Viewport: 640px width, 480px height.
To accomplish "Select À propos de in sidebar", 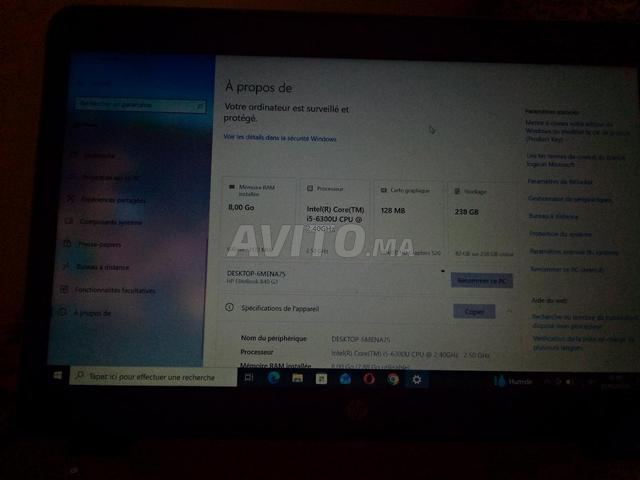I will coord(92,313).
